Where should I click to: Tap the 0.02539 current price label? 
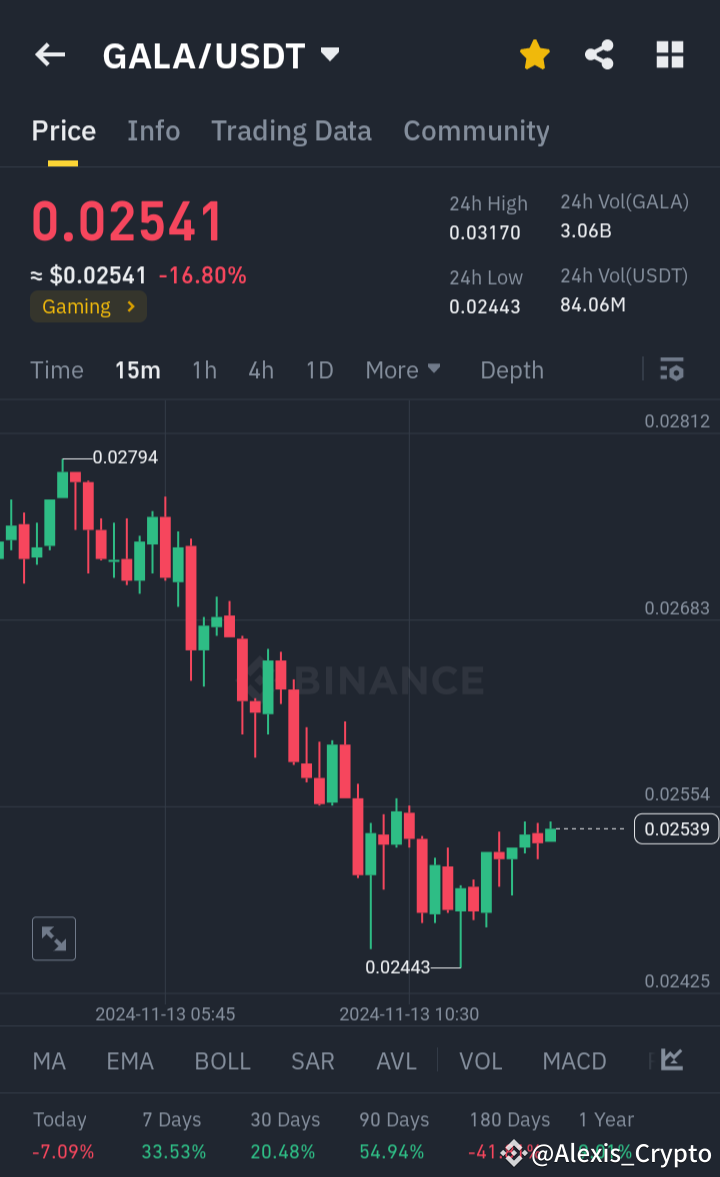[675, 829]
